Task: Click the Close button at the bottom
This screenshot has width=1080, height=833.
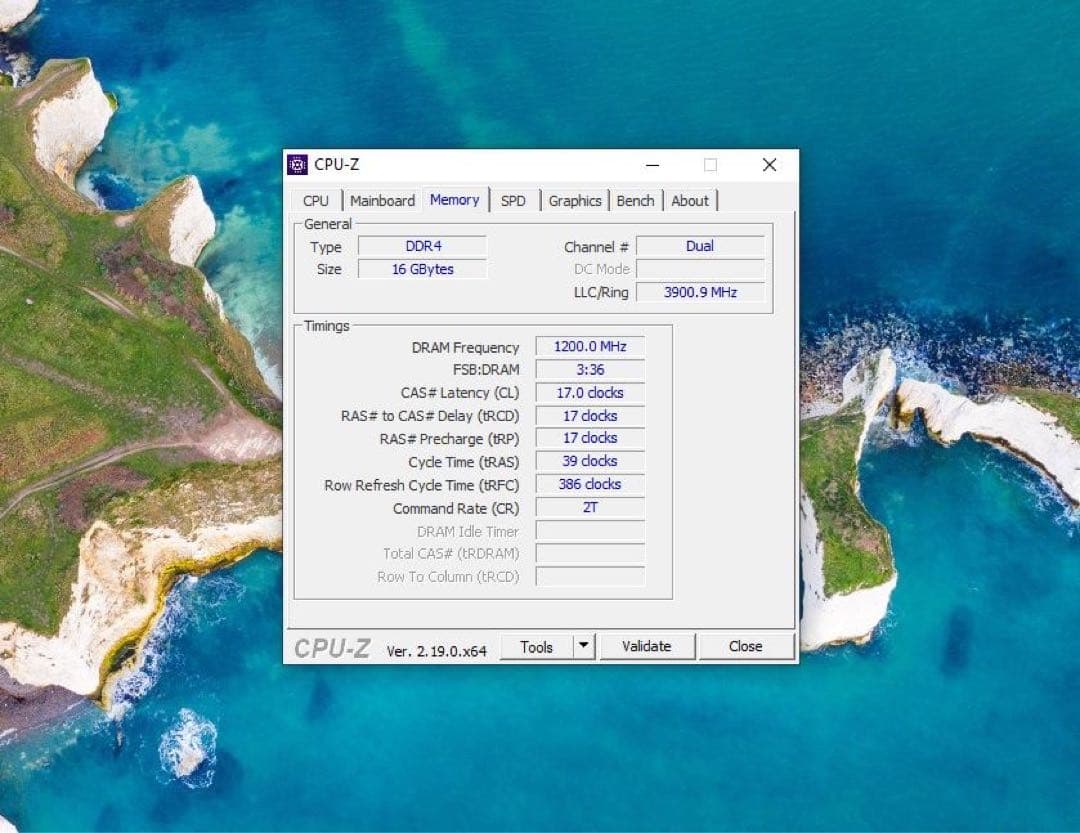Action: pyautogui.click(x=746, y=646)
